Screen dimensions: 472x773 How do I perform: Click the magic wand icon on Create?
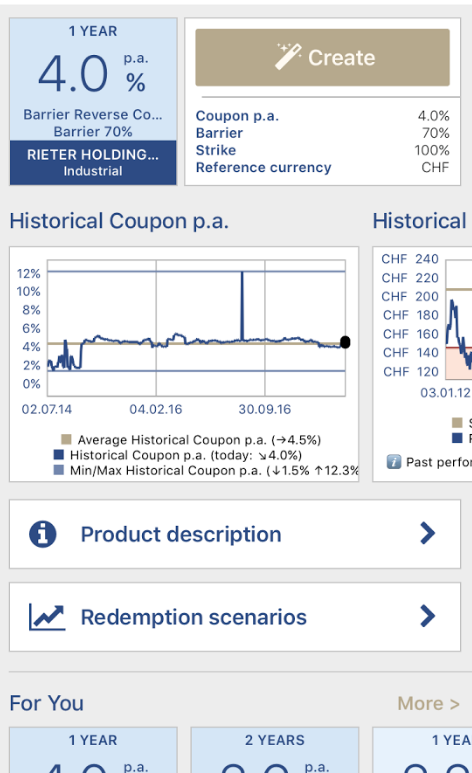(x=289, y=56)
